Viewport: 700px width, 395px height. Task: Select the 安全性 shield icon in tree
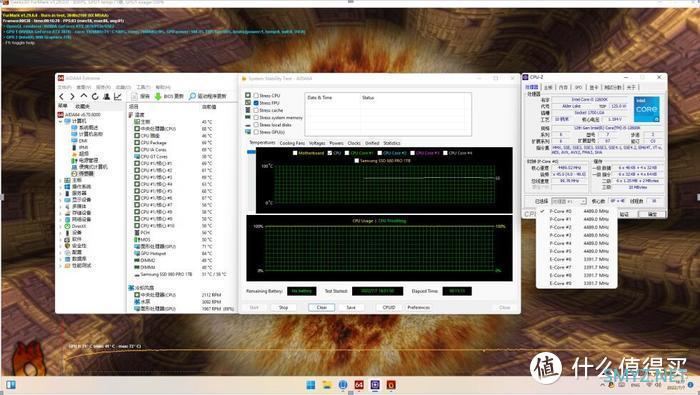click(x=67, y=245)
